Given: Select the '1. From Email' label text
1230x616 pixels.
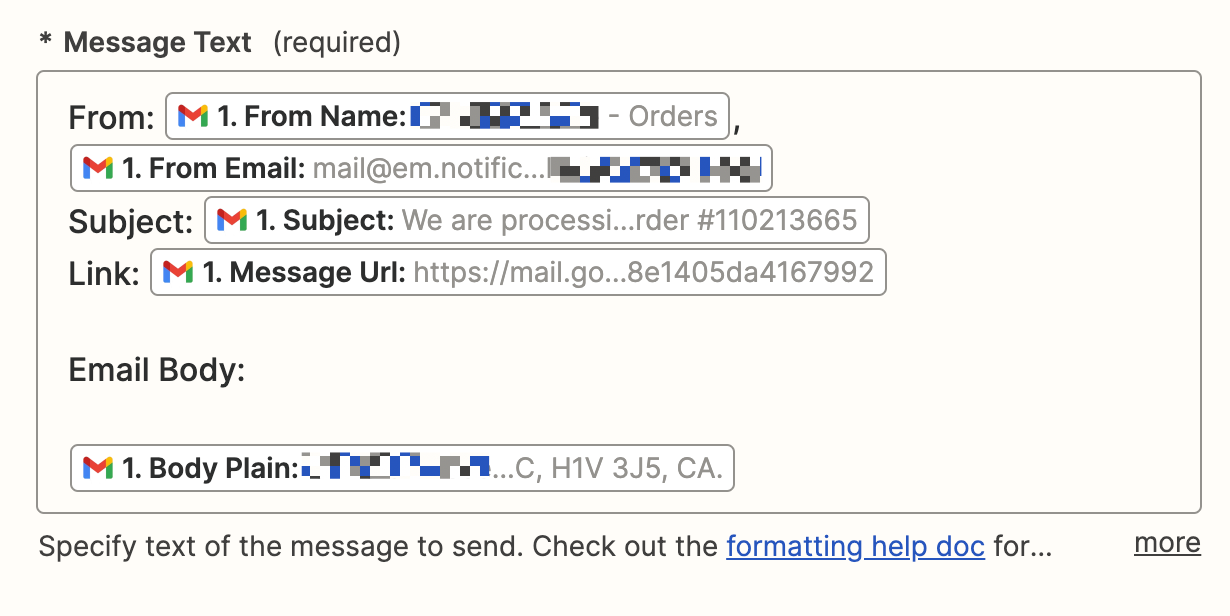Looking at the screenshot, I should (214, 168).
